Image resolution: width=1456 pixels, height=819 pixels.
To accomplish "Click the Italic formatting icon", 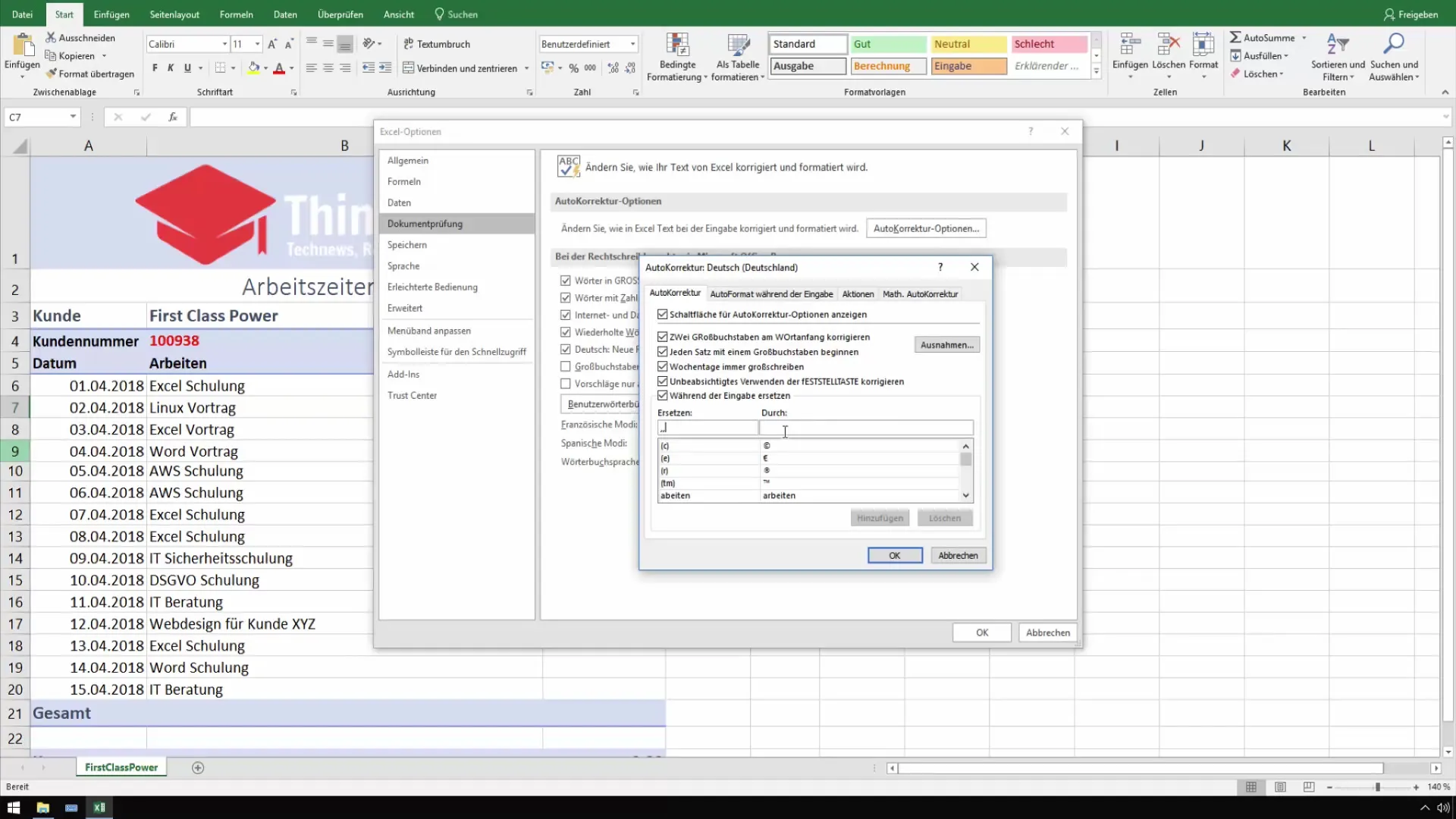I will point(171,68).
